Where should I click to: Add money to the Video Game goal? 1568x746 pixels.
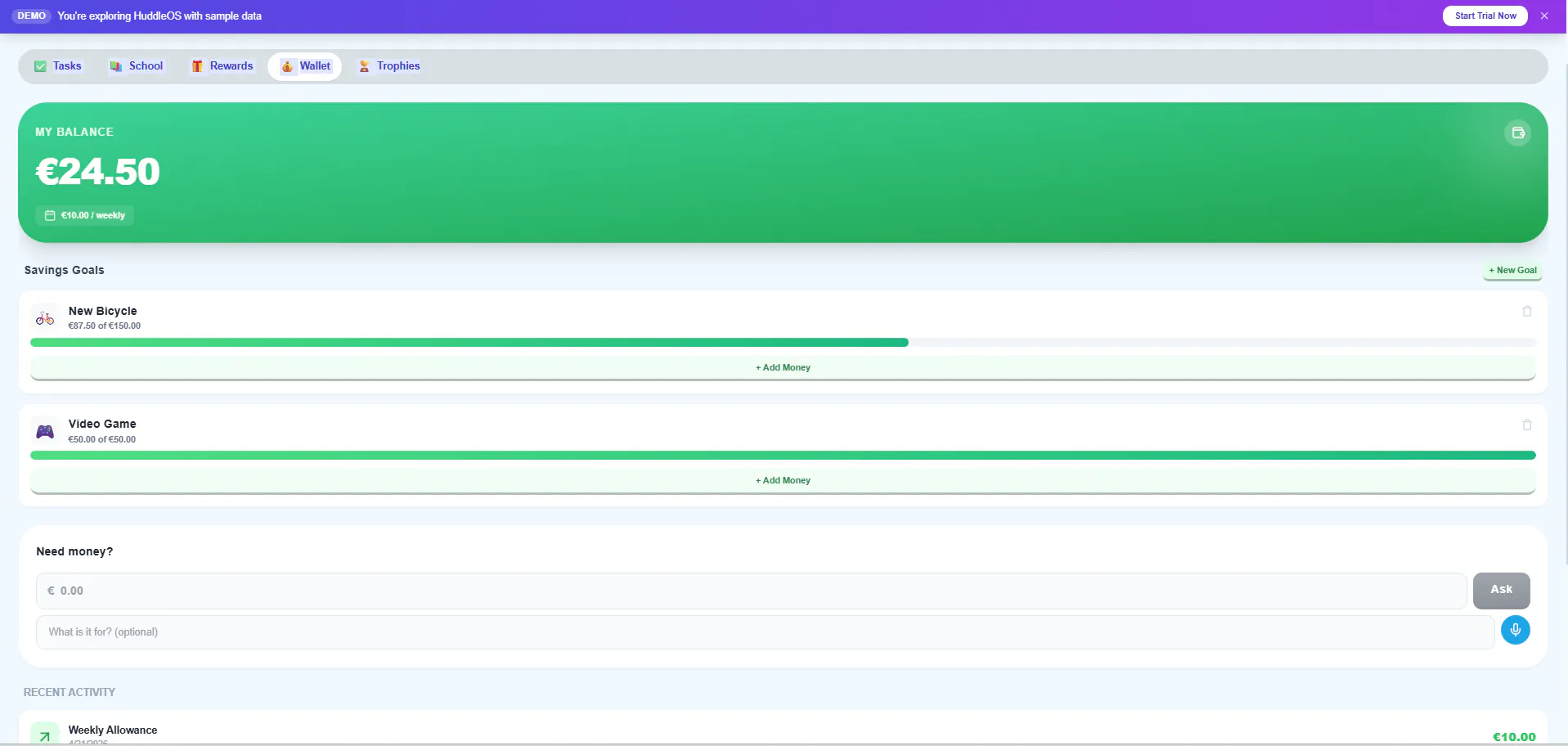783,481
